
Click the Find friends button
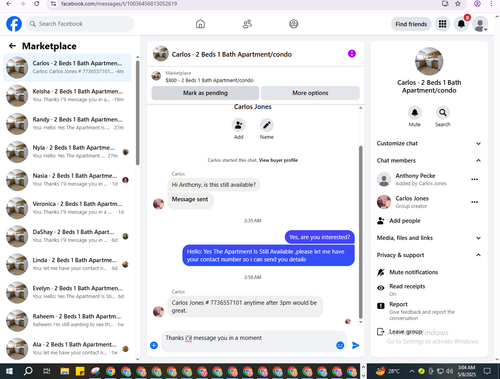[411, 24]
